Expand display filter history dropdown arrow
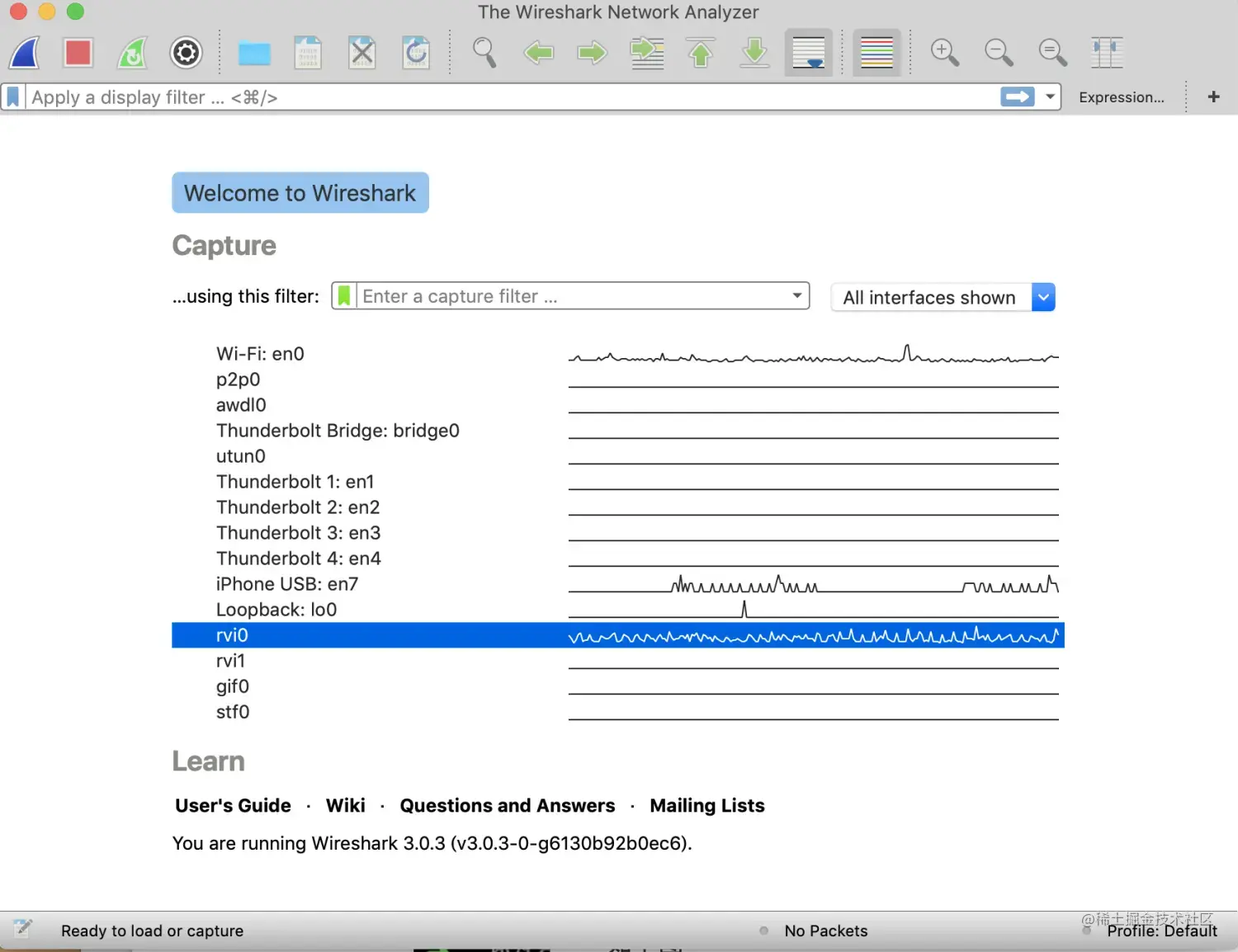This screenshot has height=952, width=1238. coord(1050,97)
